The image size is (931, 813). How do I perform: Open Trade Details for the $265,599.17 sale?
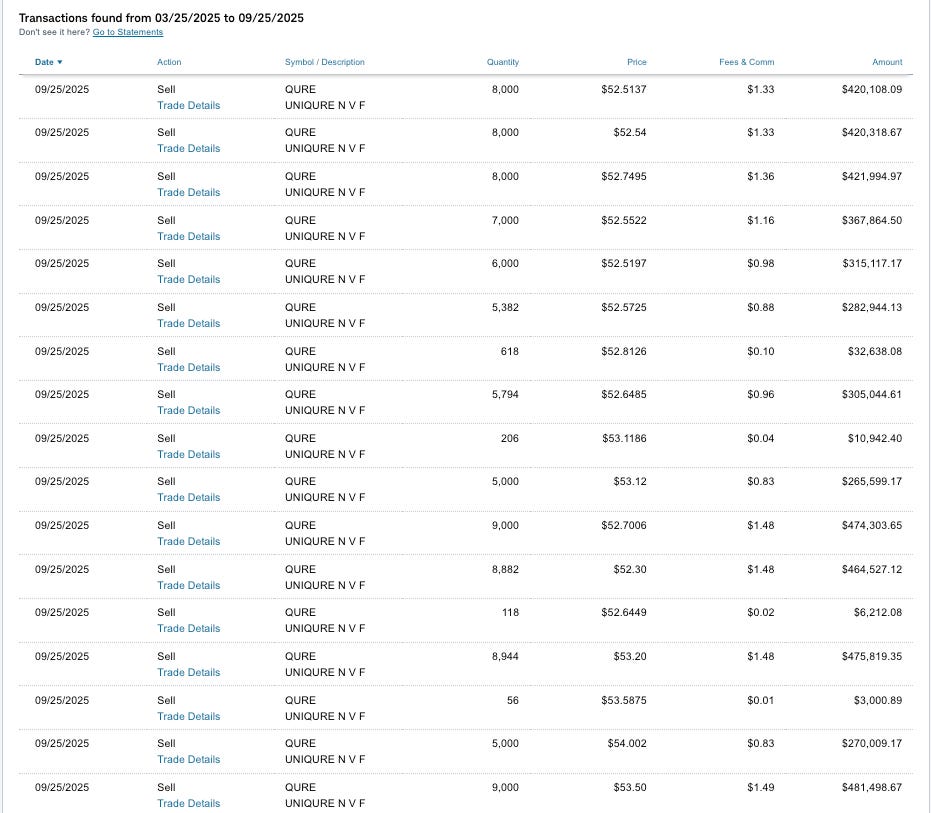click(189, 497)
